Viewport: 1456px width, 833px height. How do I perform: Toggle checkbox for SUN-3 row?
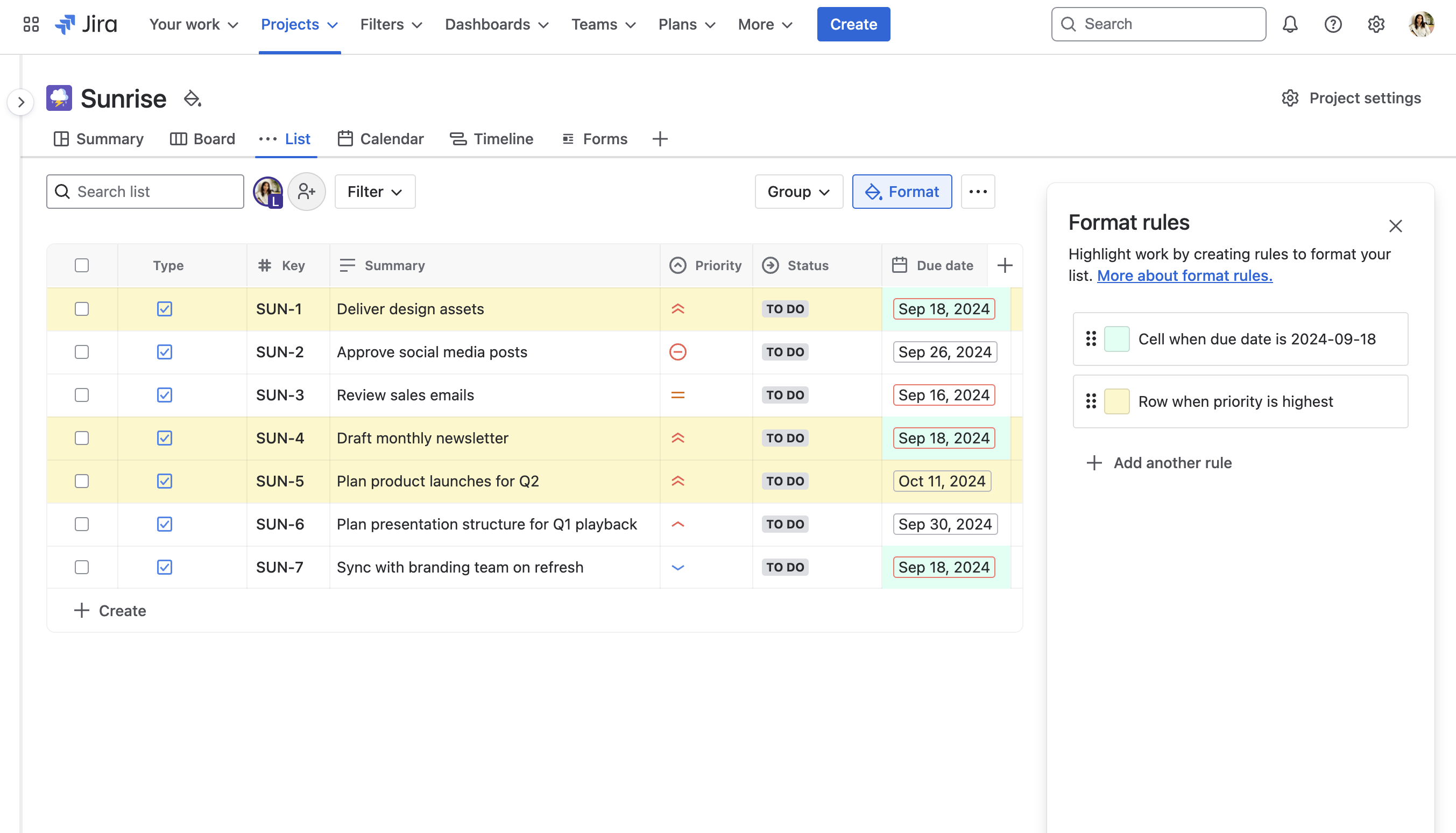point(82,395)
